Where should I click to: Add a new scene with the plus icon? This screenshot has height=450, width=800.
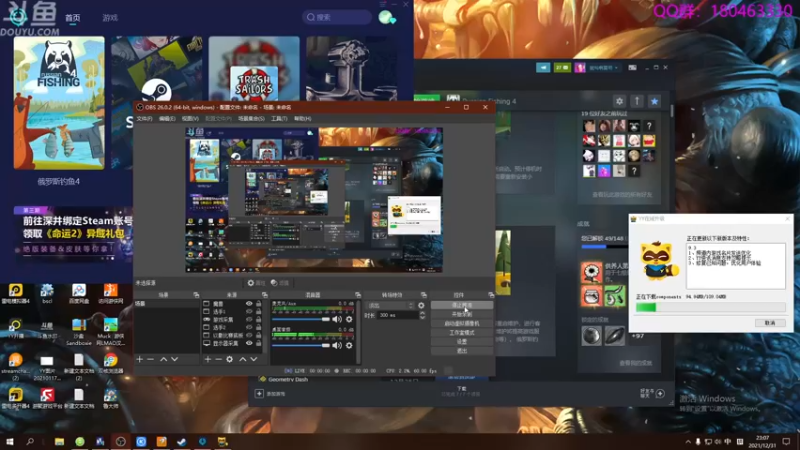(x=139, y=359)
